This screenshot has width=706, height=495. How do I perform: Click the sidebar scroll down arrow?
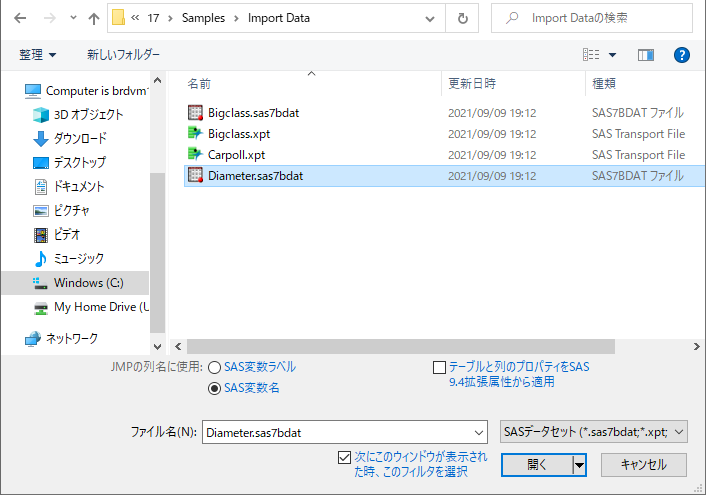pos(158,347)
